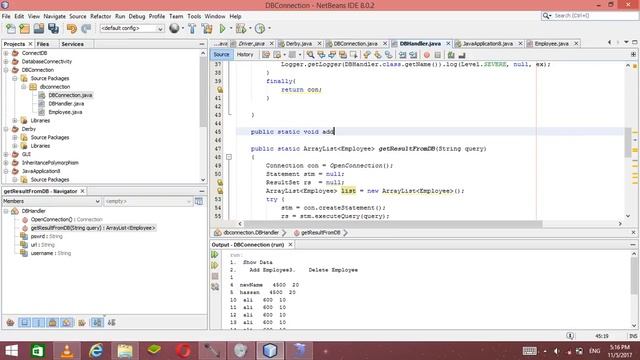Expand the DatabaseConnectivity project node
The image size is (640, 360).
point(6,62)
